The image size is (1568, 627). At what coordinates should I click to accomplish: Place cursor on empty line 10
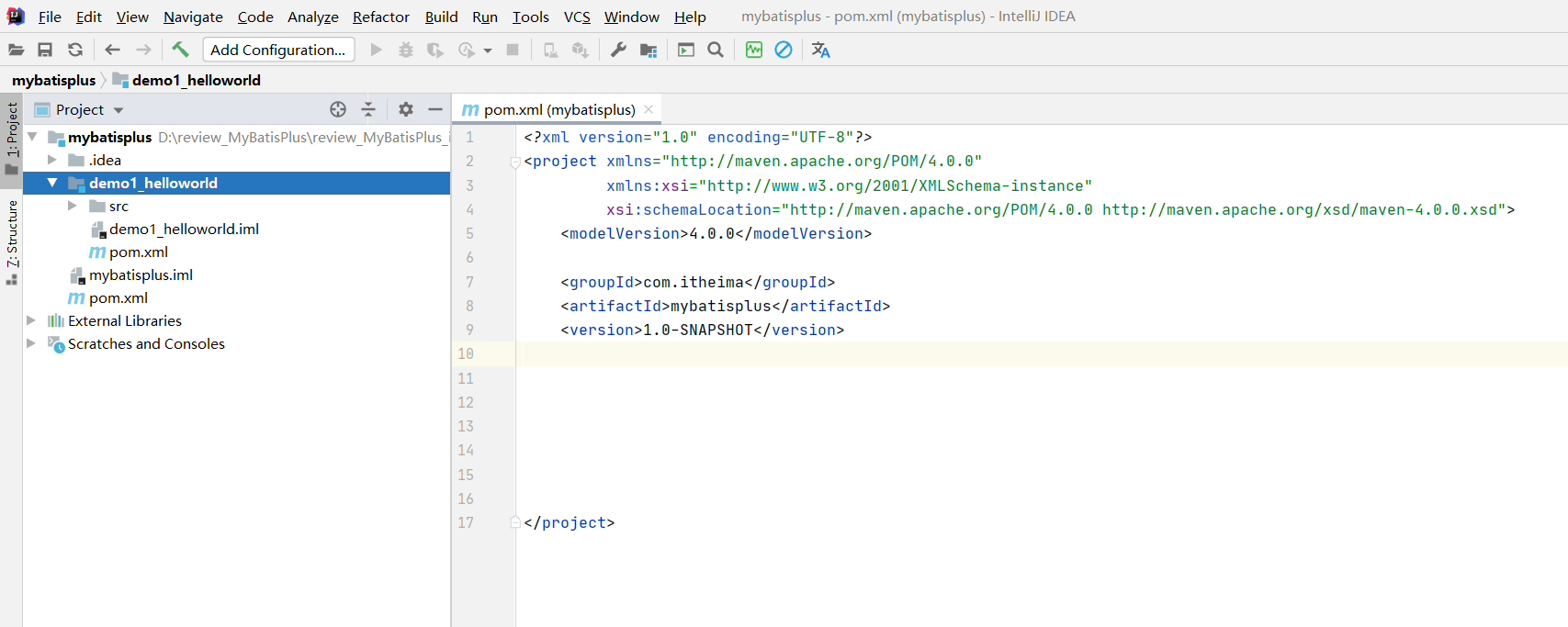pos(1042,353)
